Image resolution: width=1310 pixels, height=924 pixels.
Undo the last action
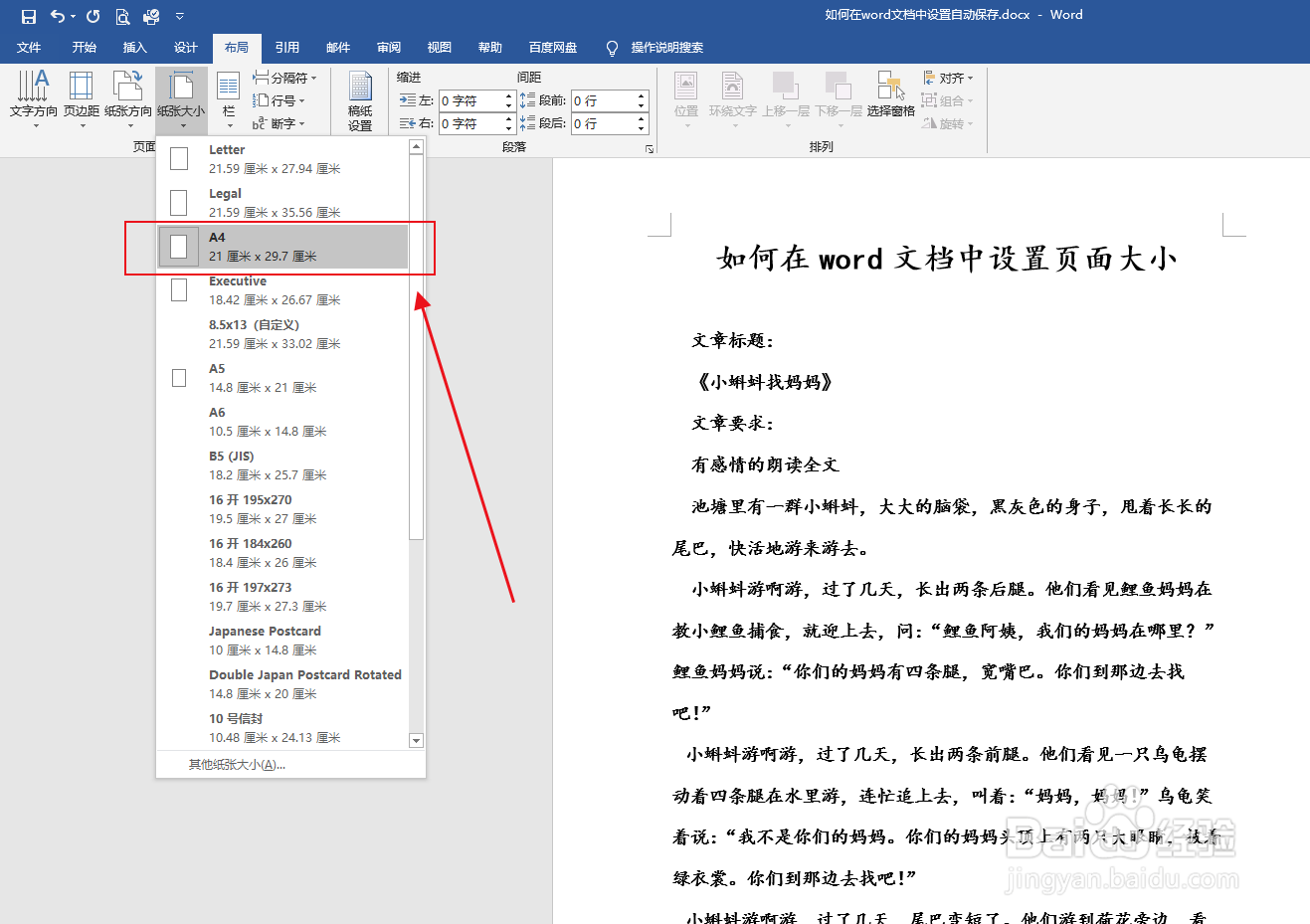[56, 15]
